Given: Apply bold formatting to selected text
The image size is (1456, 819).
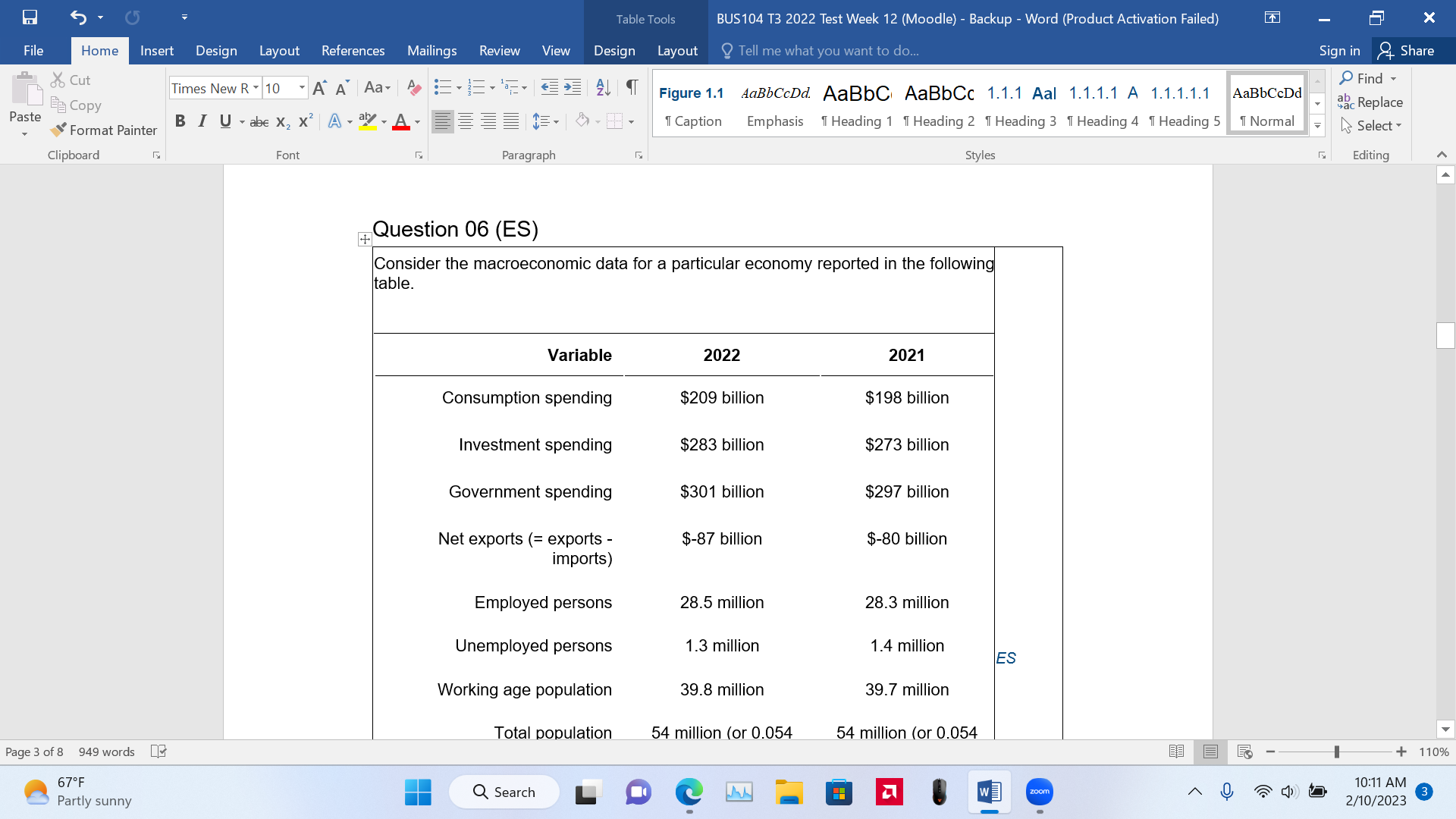Looking at the screenshot, I should [180, 121].
